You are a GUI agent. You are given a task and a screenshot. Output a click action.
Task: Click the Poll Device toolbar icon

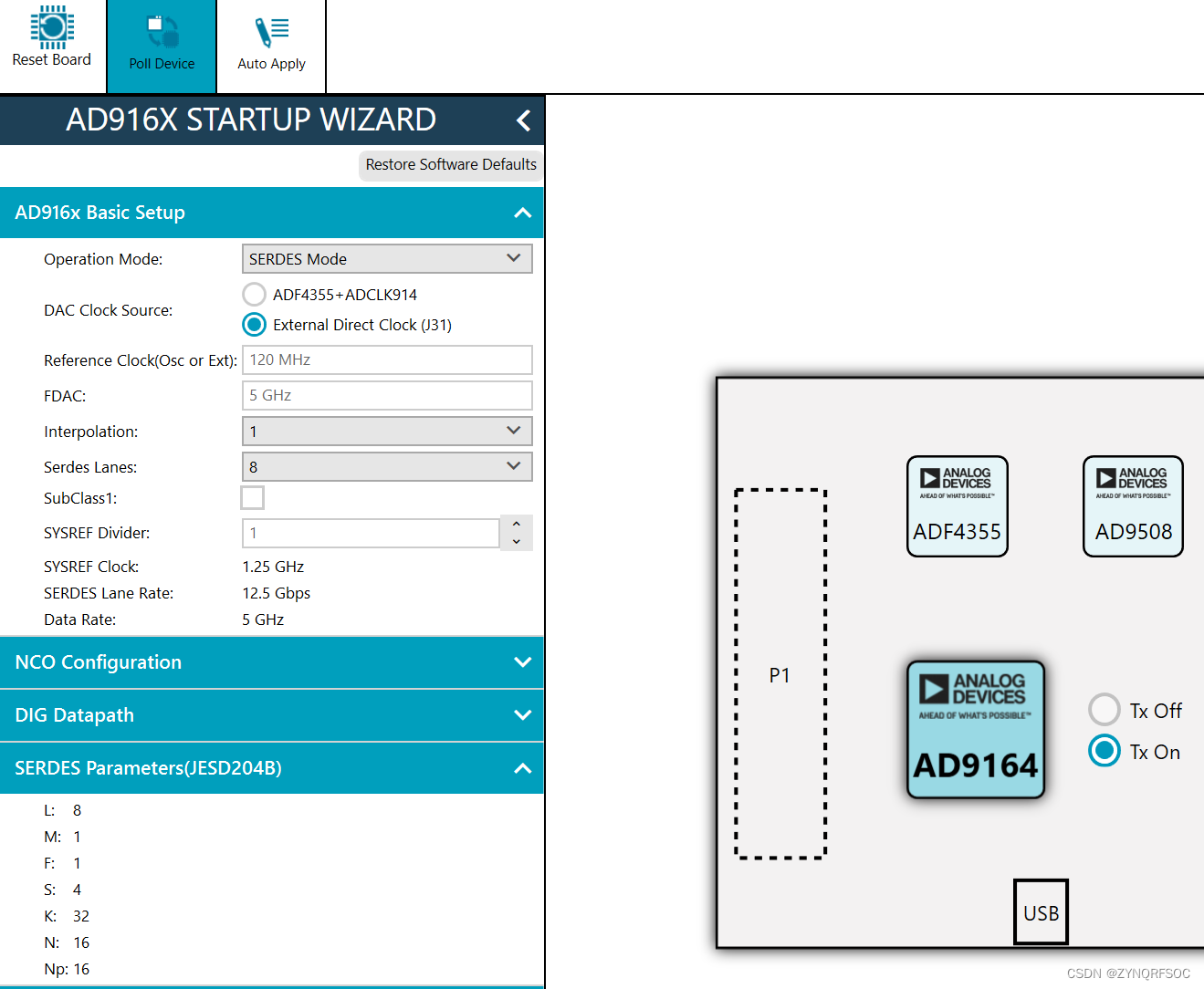coord(162,32)
